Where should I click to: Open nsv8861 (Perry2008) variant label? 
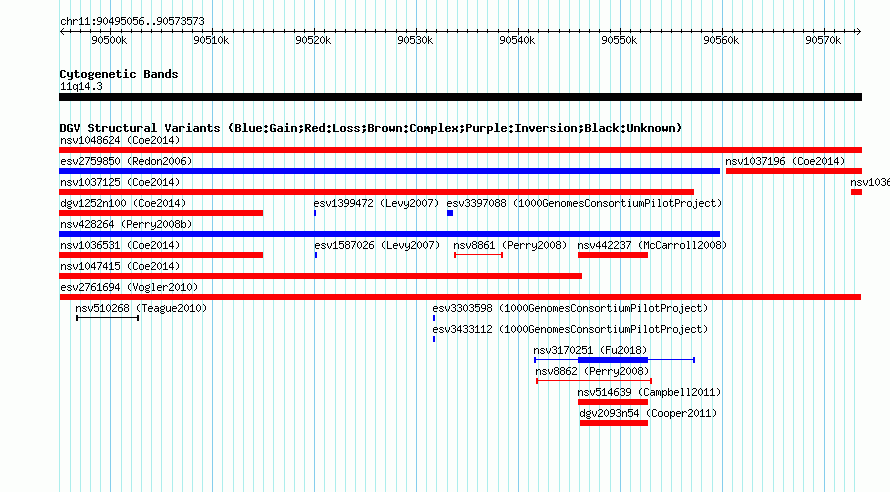tap(510, 245)
